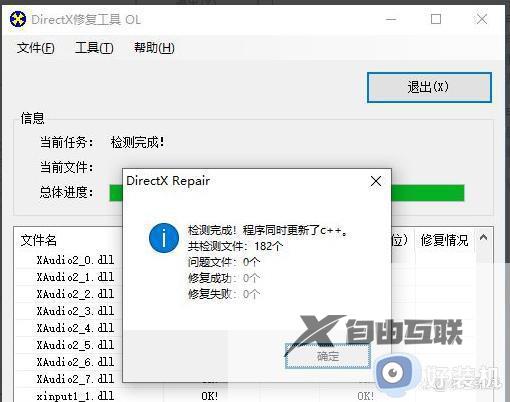The width and height of the screenshot is (510, 402).
Task: Click the 退出(X) button
Action: pyautogui.click(x=429, y=87)
